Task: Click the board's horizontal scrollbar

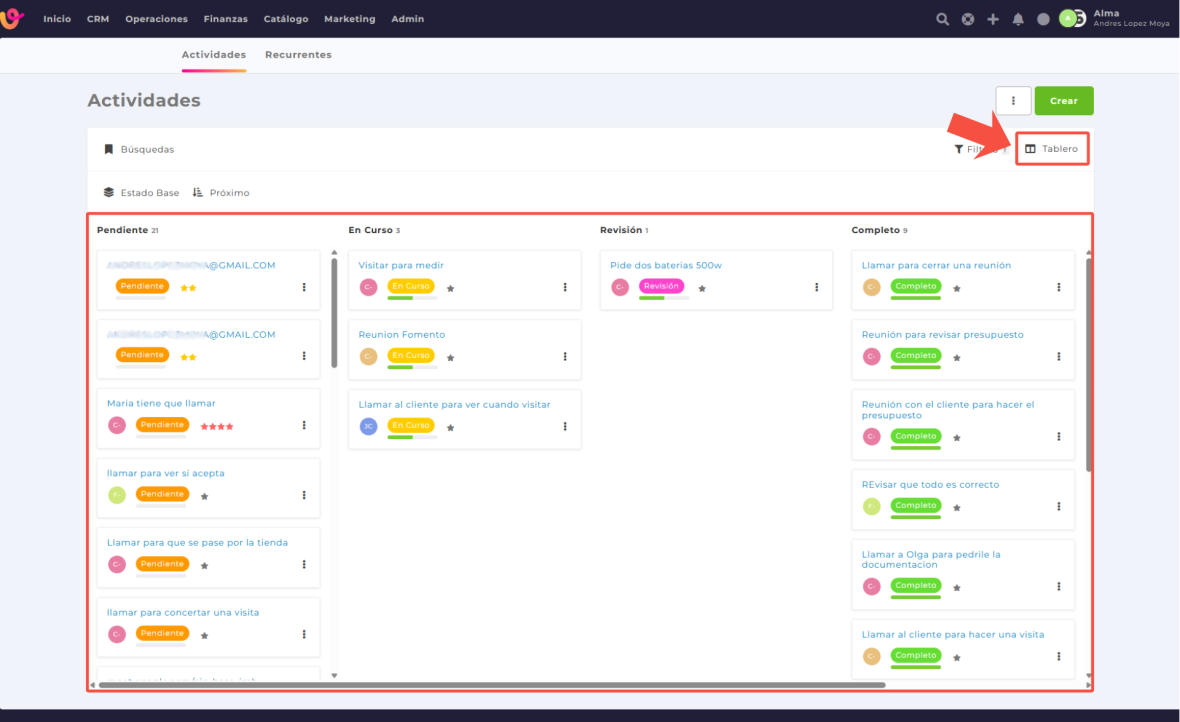Action: click(490, 685)
